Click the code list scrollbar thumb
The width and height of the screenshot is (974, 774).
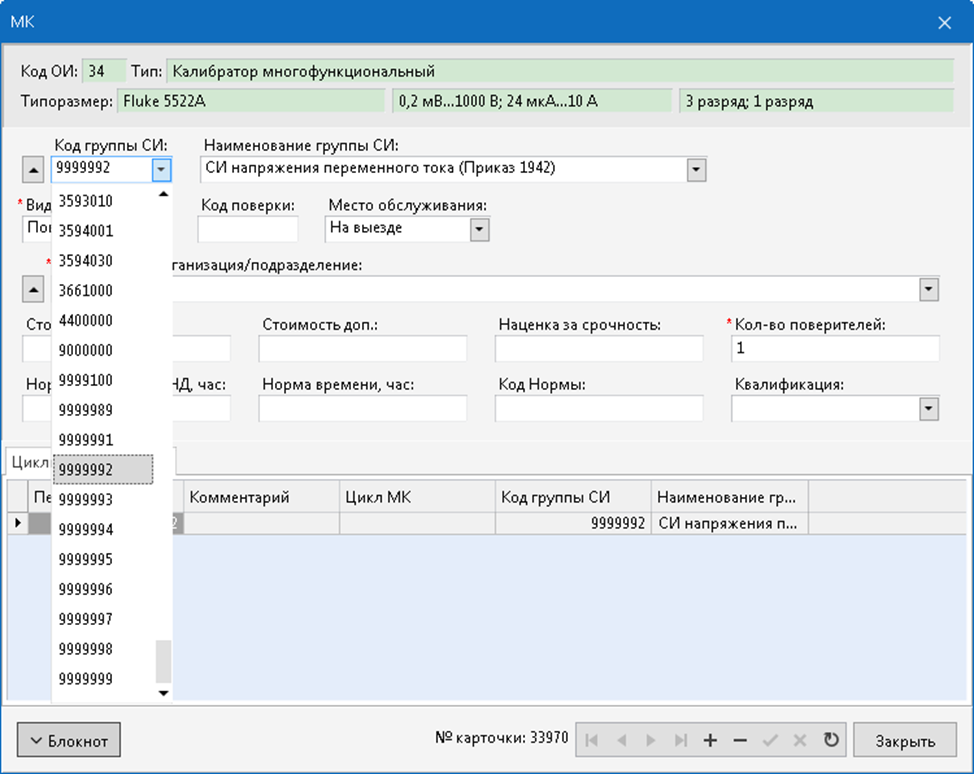(x=163, y=661)
